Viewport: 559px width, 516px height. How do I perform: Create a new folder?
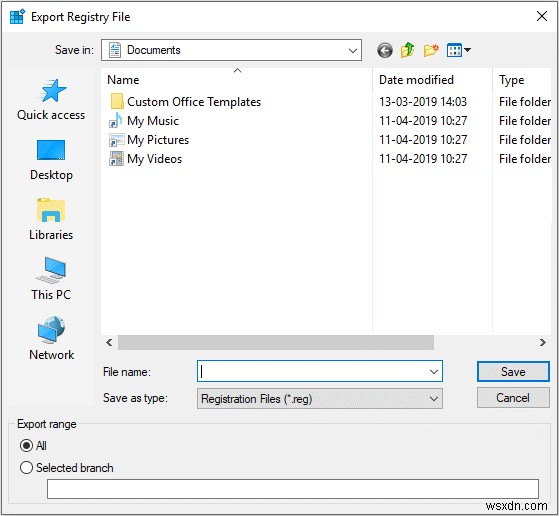click(431, 50)
